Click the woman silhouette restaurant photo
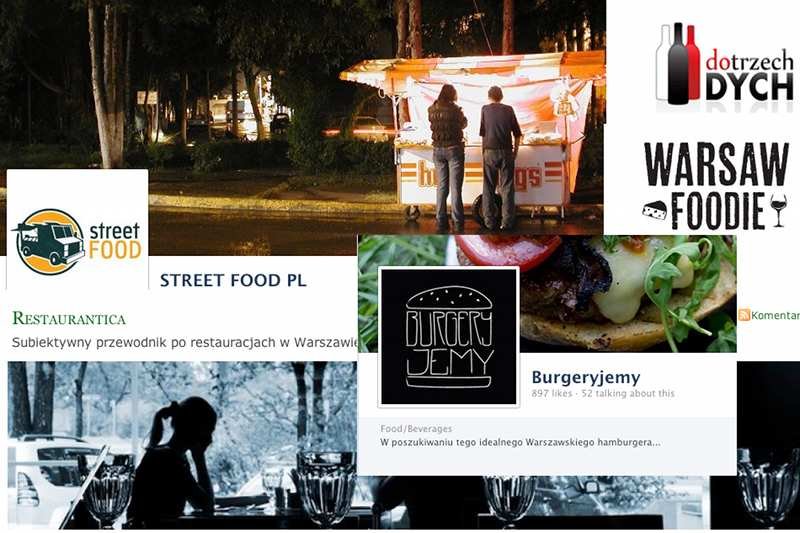The height and width of the screenshot is (533, 800). tap(182, 445)
